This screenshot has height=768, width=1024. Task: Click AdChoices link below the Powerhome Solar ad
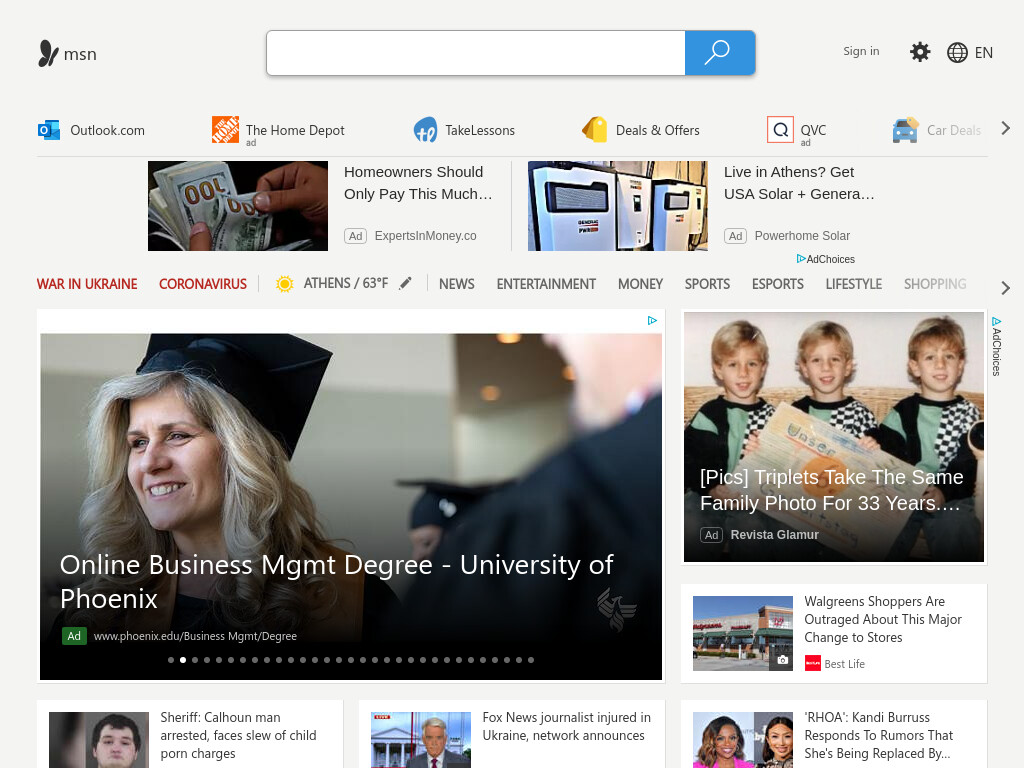click(825, 259)
